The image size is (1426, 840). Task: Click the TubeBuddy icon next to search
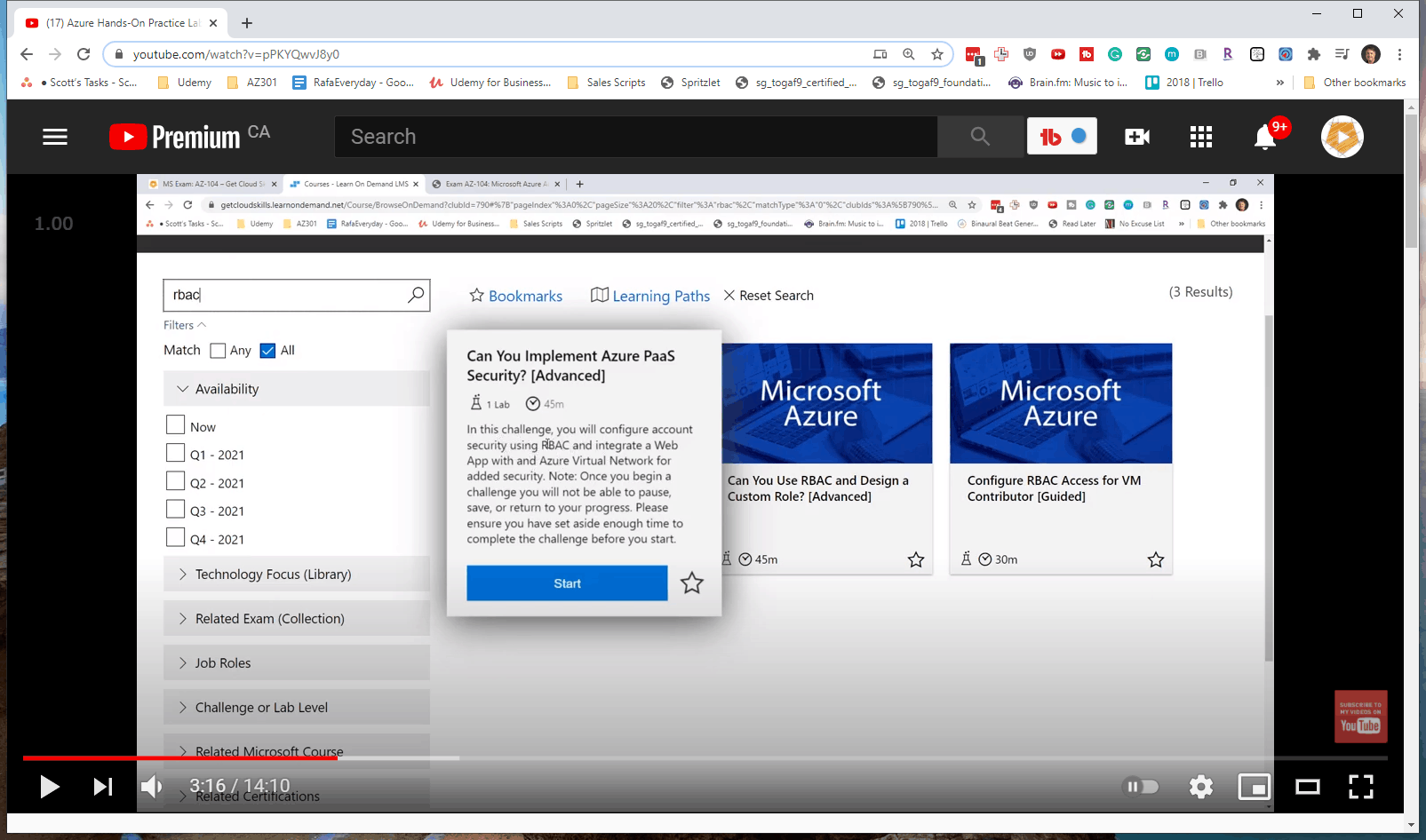point(1062,136)
